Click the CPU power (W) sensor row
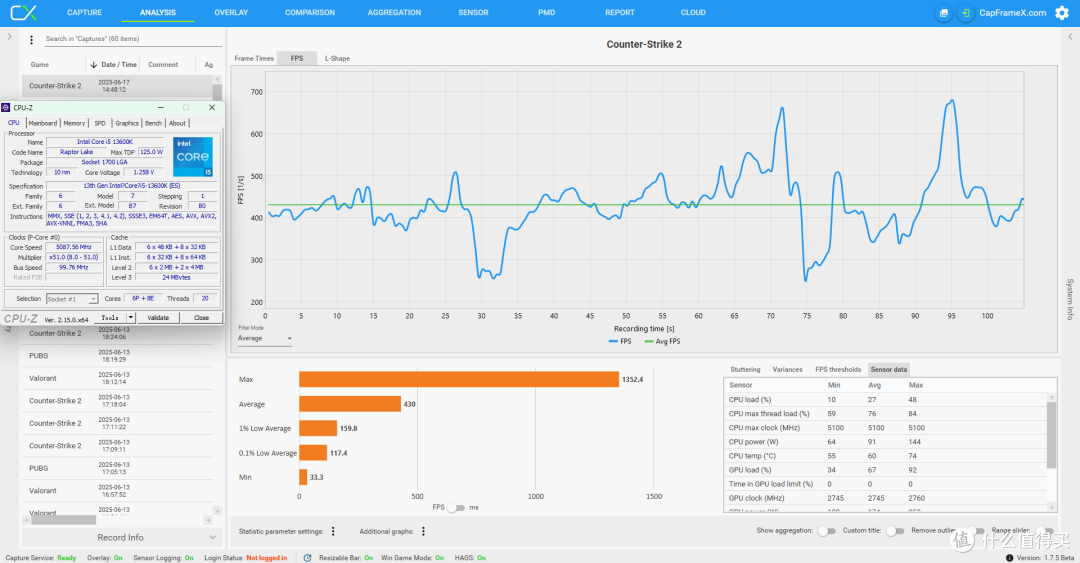This screenshot has height=563, width=1080. coord(886,442)
